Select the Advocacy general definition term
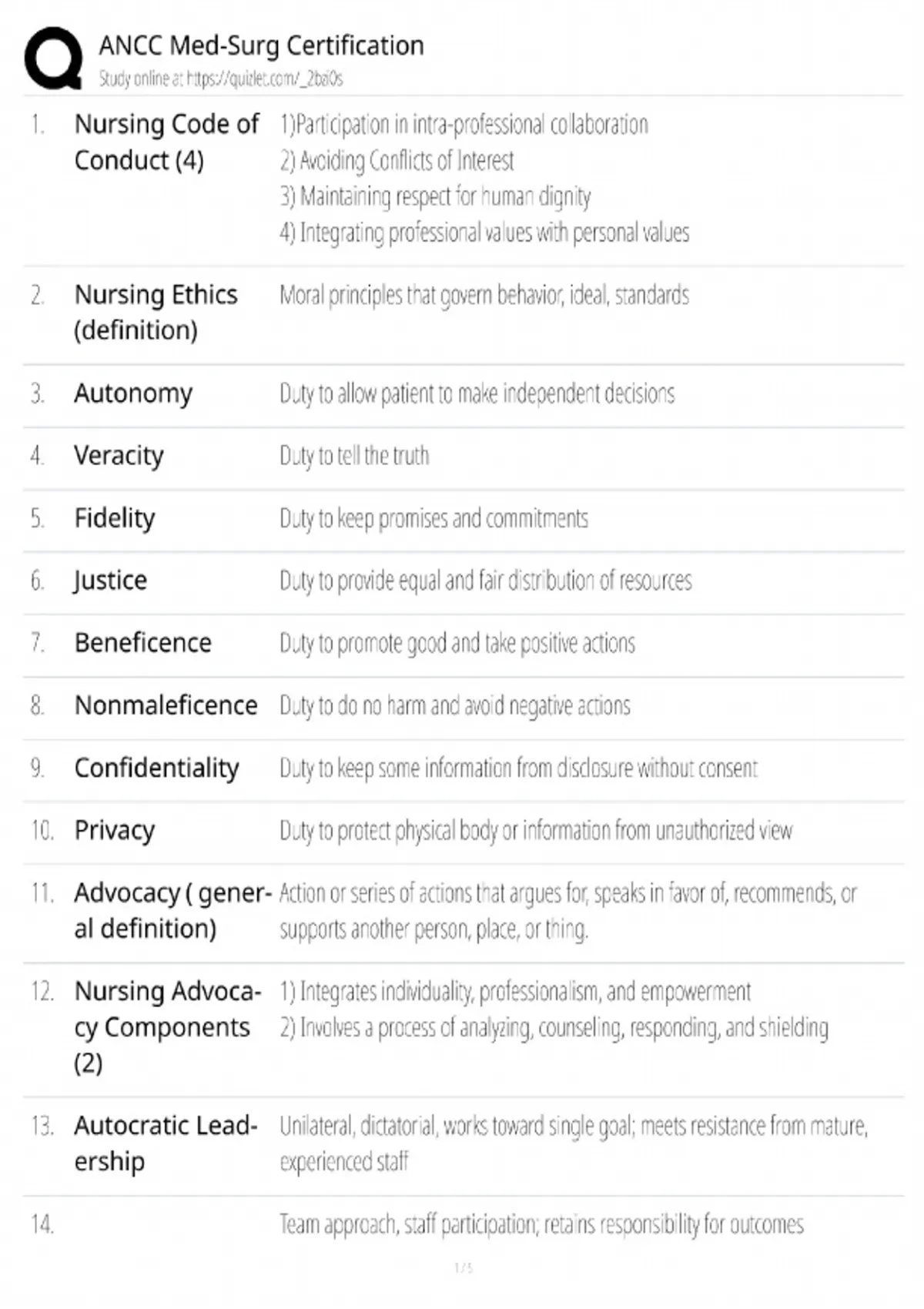The image size is (924, 1309). [172, 911]
